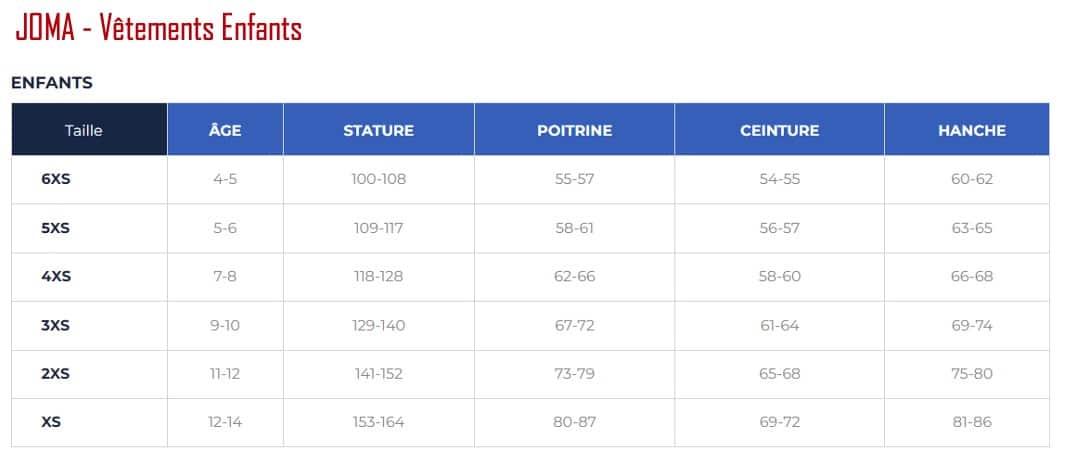This screenshot has width=1068, height=465.
Task: Click the poitrine value 67-72
Action: [575, 325]
